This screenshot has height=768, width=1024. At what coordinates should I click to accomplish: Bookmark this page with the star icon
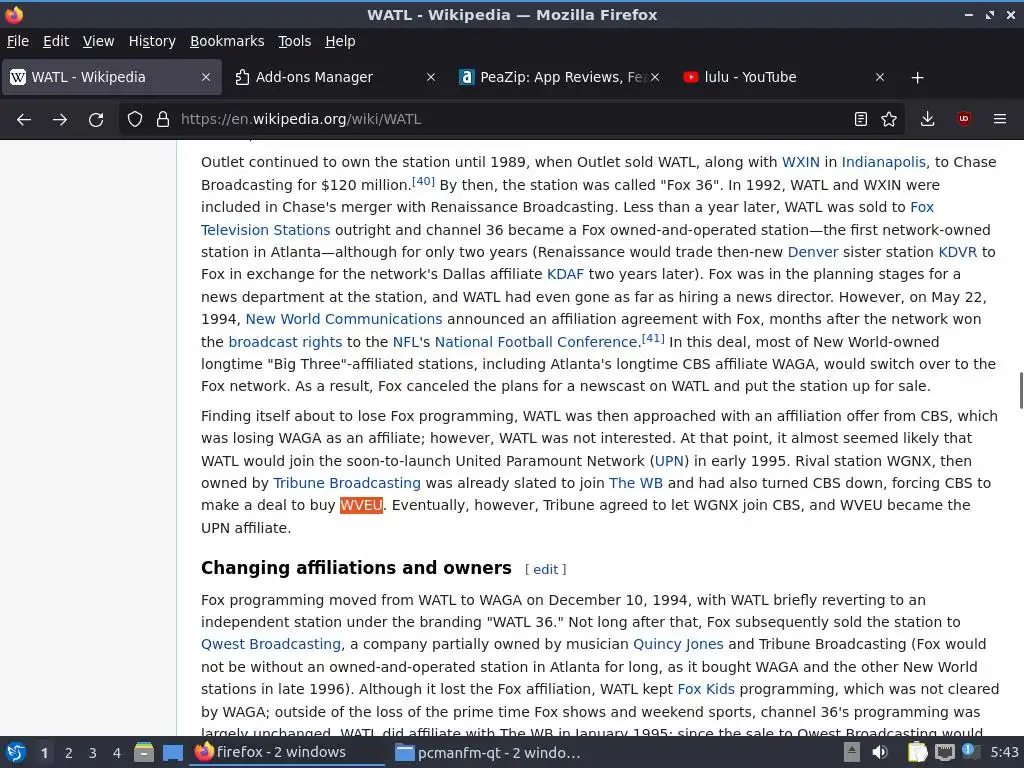(x=889, y=119)
